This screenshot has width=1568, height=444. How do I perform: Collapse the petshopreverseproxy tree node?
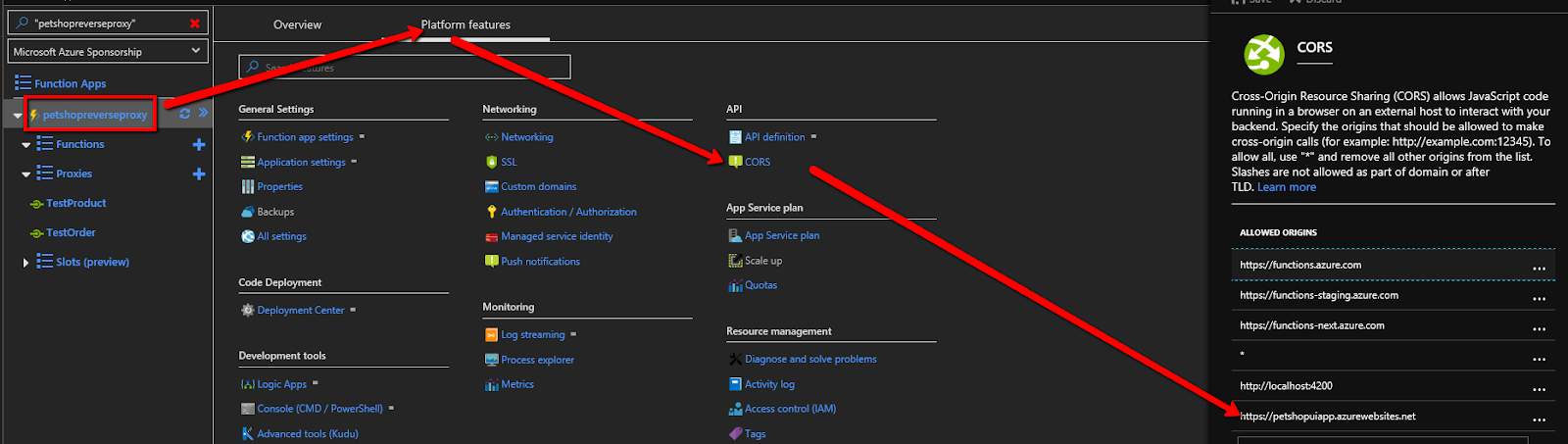pos(18,116)
